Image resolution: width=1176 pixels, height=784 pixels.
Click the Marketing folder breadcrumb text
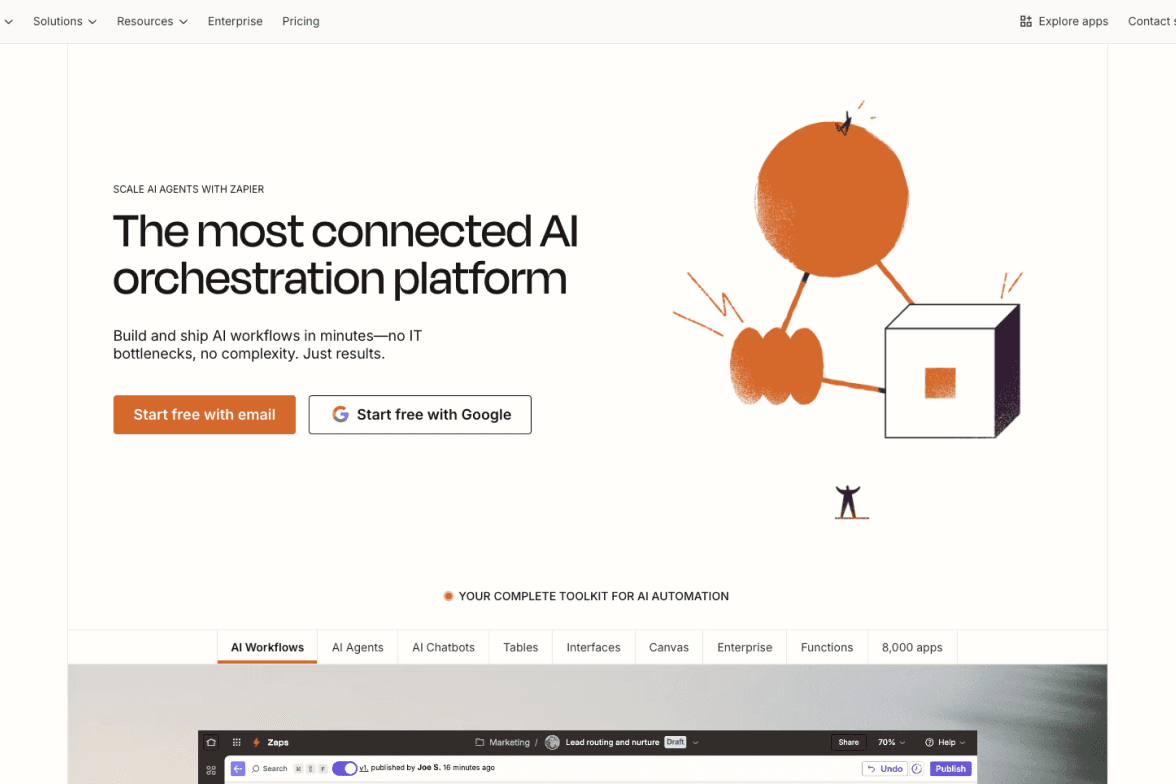509,743
